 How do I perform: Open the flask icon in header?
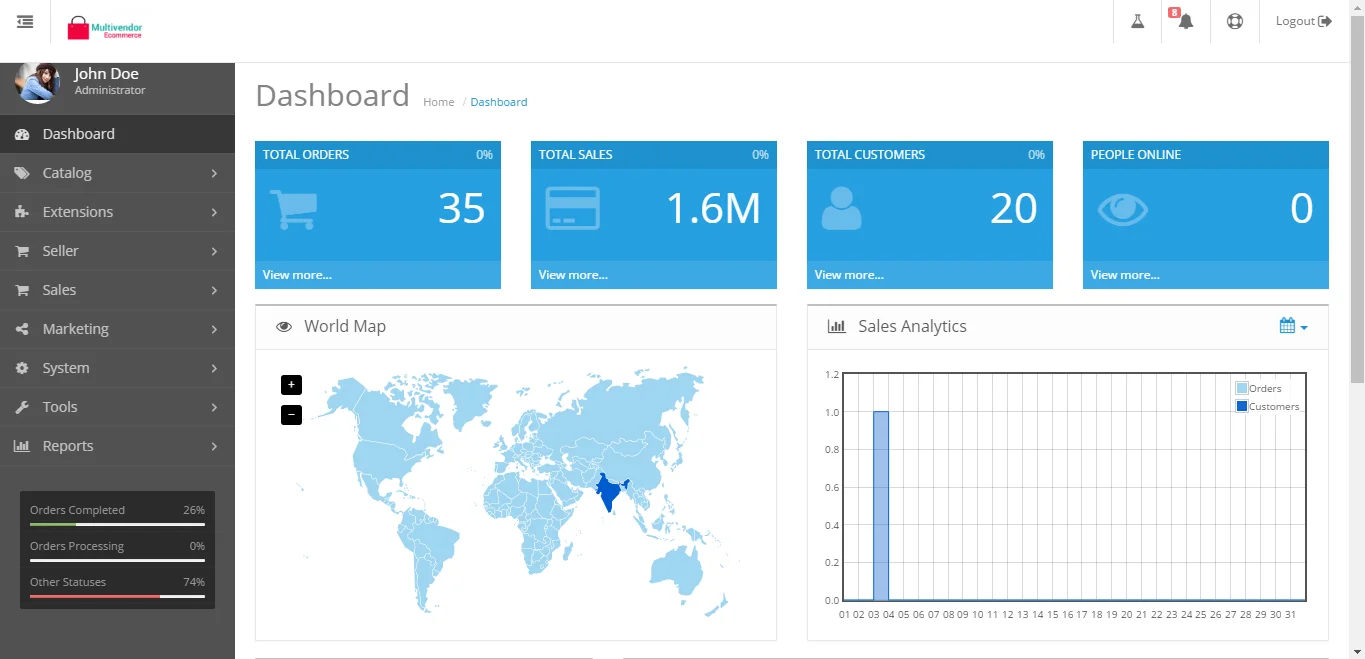point(1137,21)
